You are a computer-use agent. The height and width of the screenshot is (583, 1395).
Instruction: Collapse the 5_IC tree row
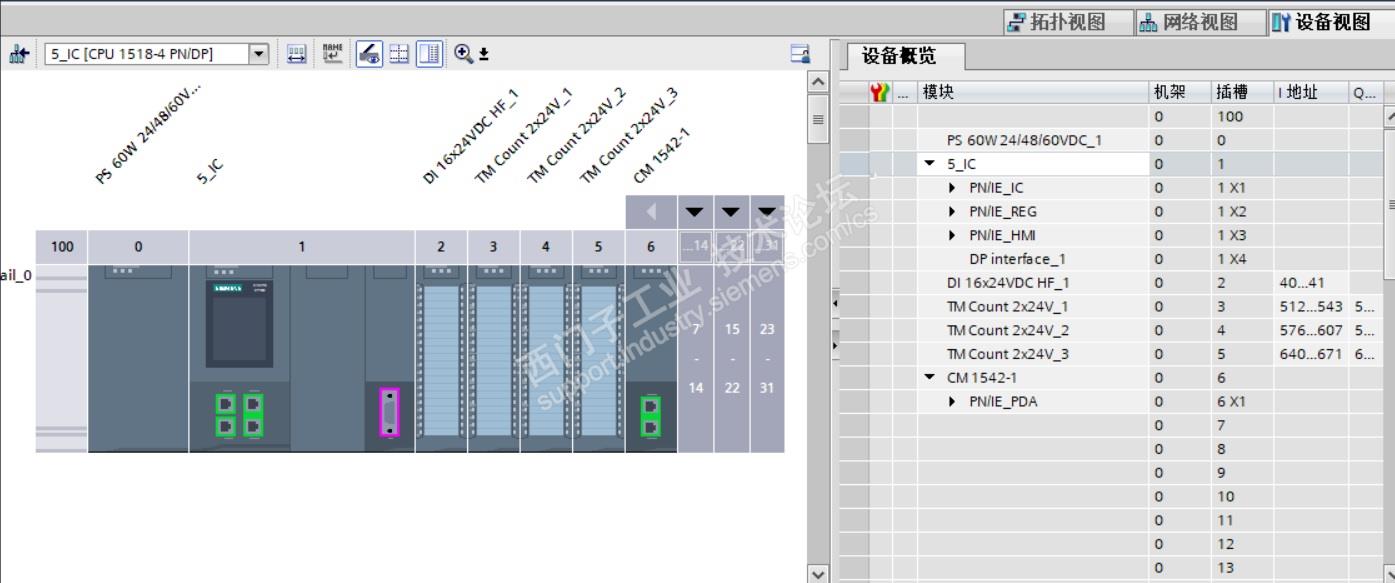click(x=930, y=164)
